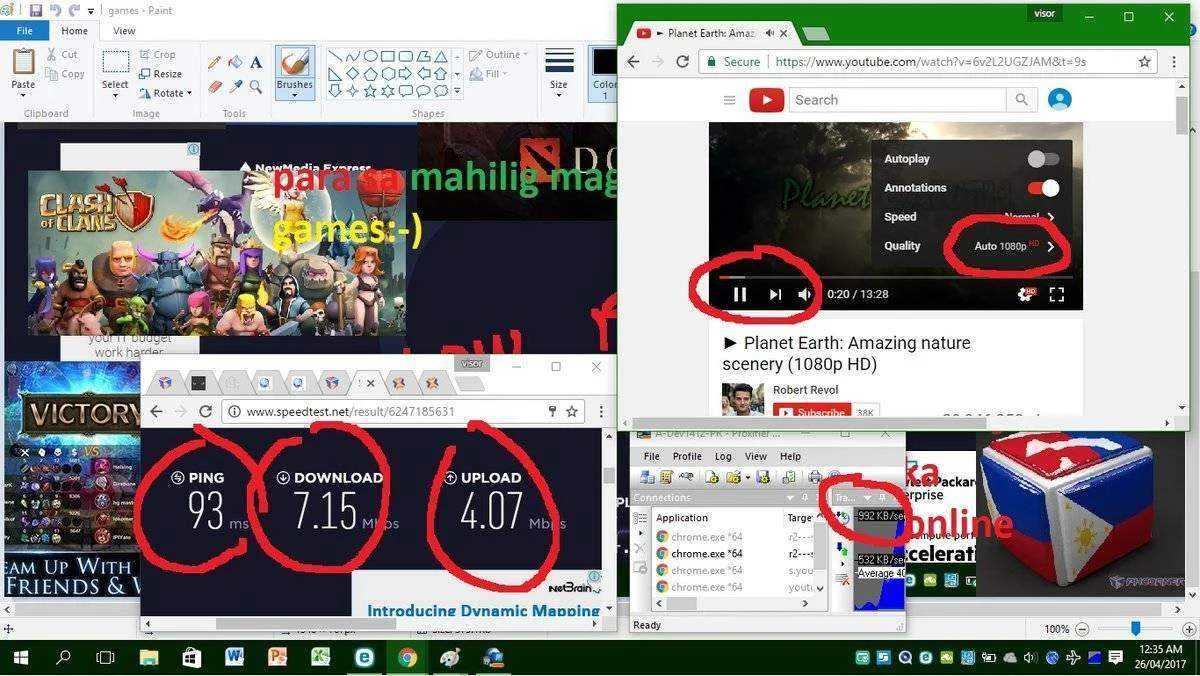The image size is (1200, 676).
Task: Open Chrome menu in the speedtest window
Action: coord(601,411)
